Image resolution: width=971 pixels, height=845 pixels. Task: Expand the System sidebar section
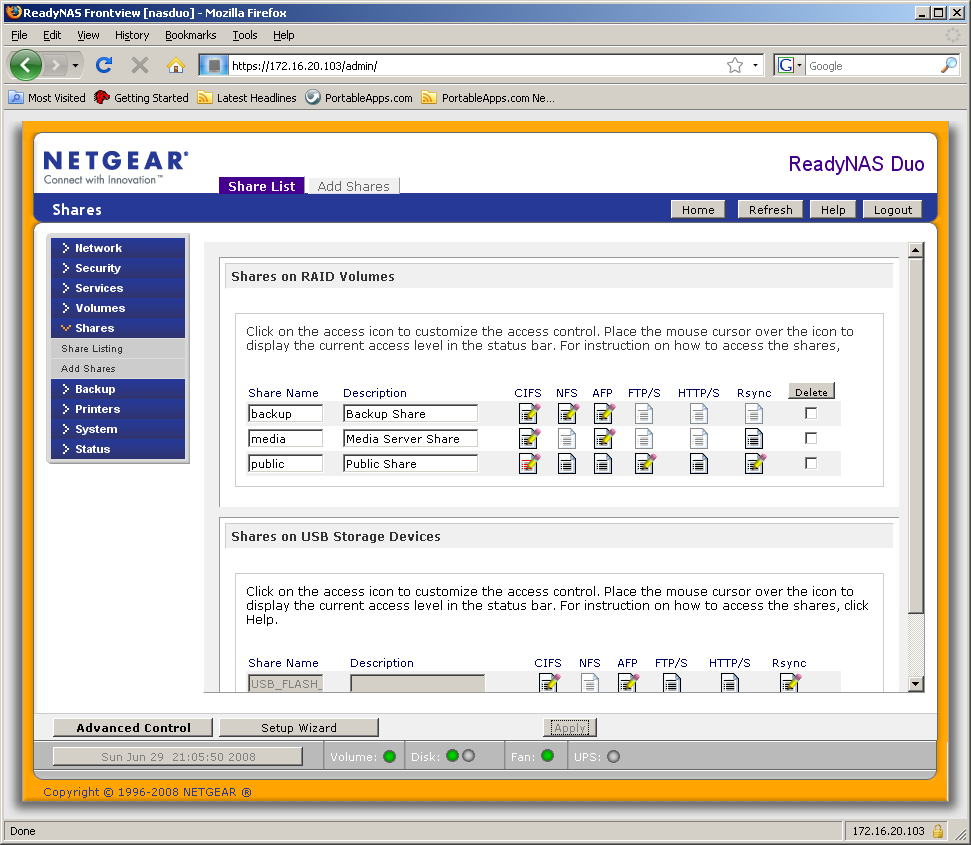pyautogui.click(x=118, y=429)
